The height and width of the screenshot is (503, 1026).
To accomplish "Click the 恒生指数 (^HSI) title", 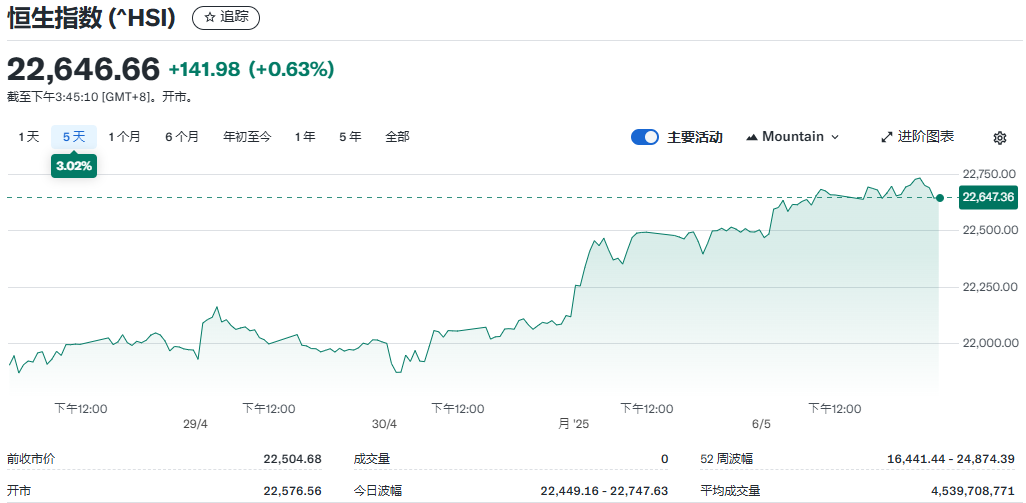I will click(x=92, y=18).
